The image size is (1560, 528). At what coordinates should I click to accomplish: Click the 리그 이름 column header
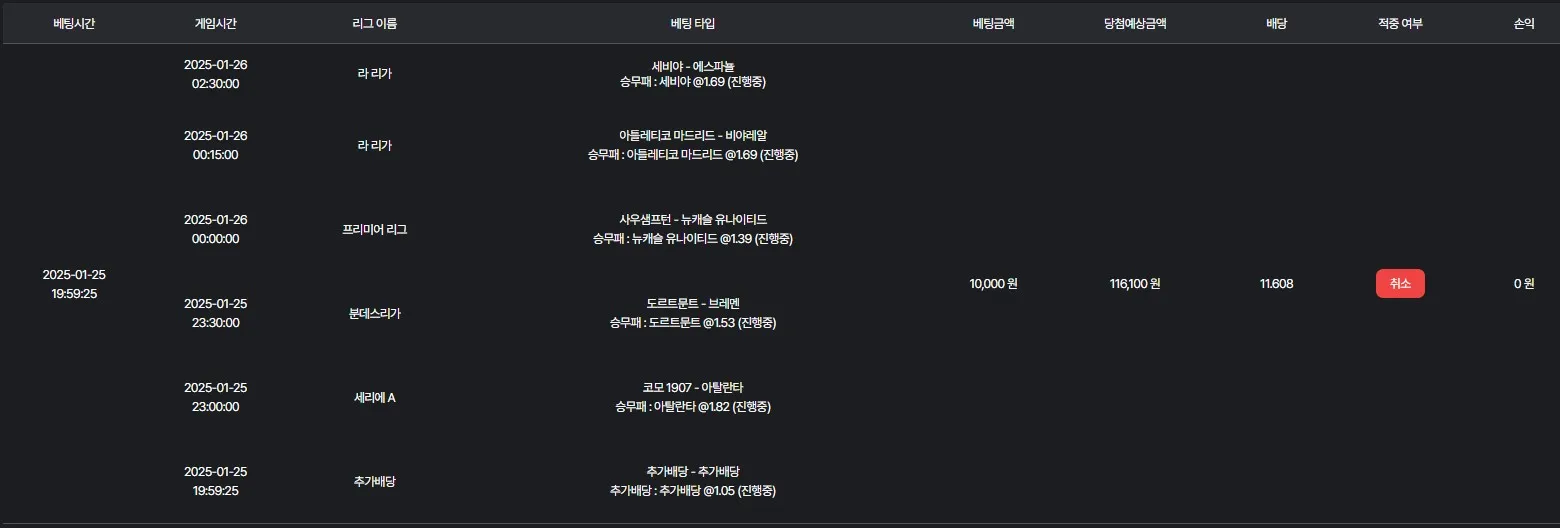click(375, 23)
